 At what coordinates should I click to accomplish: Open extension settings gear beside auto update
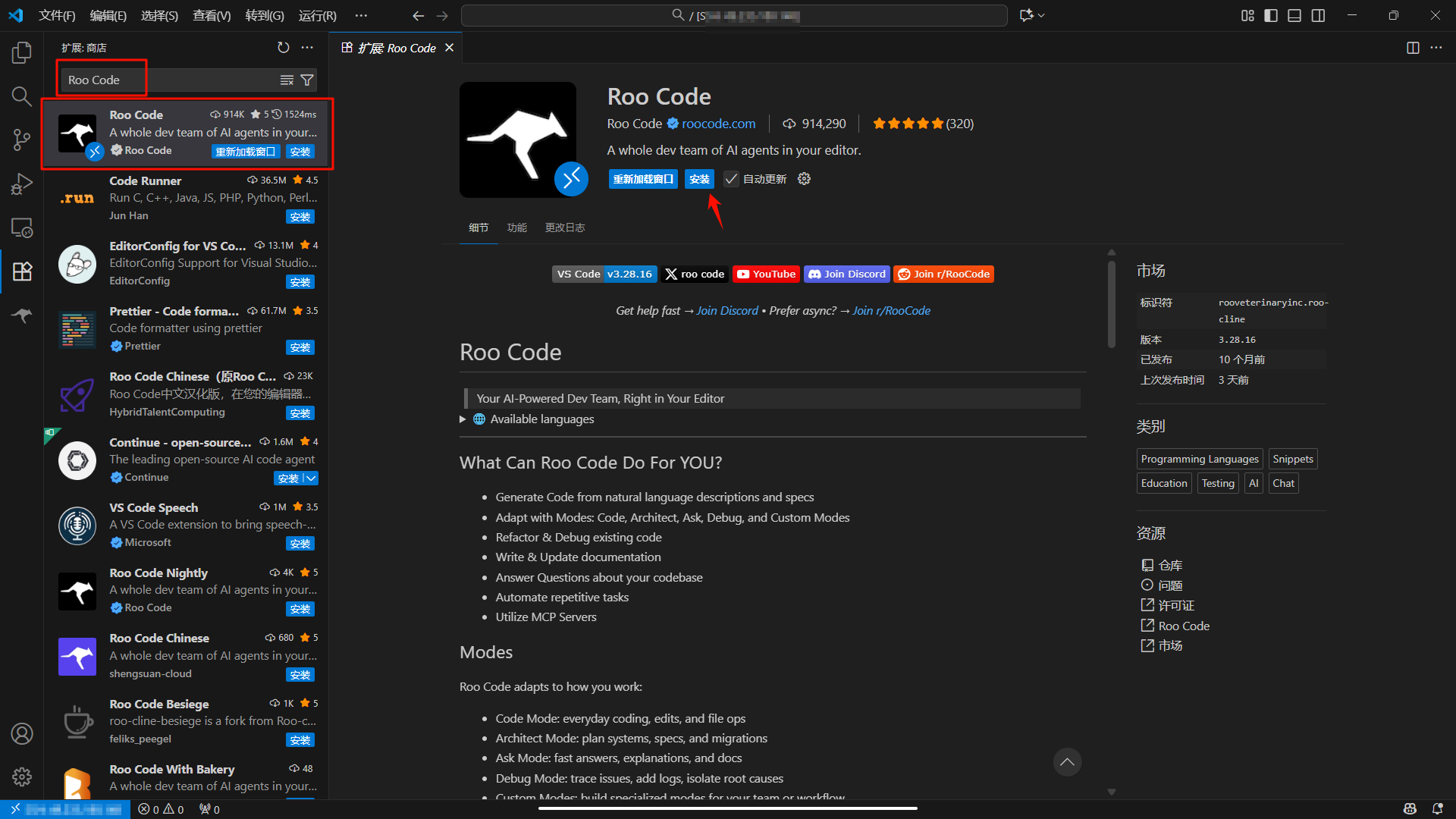pos(804,179)
